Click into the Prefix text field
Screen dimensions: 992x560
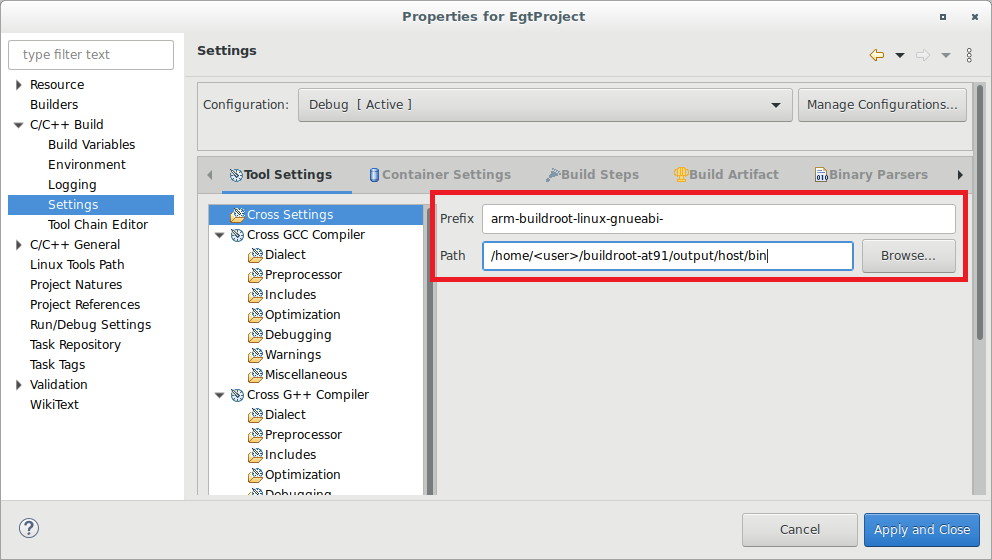tap(717, 219)
